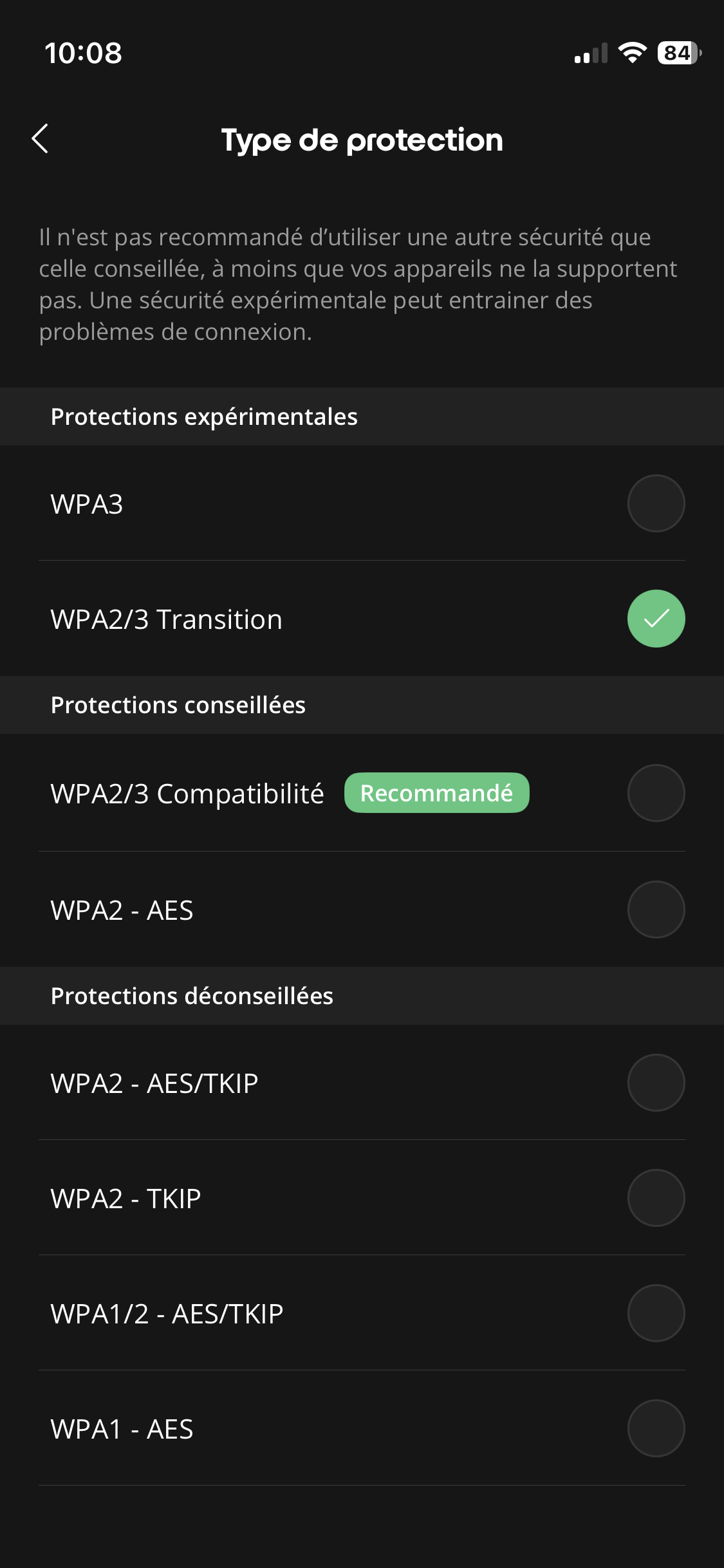Image resolution: width=724 pixels, height=1568 pixels.
Task: Choose the WPA2 - AES radio button
Action: [656, 910]
